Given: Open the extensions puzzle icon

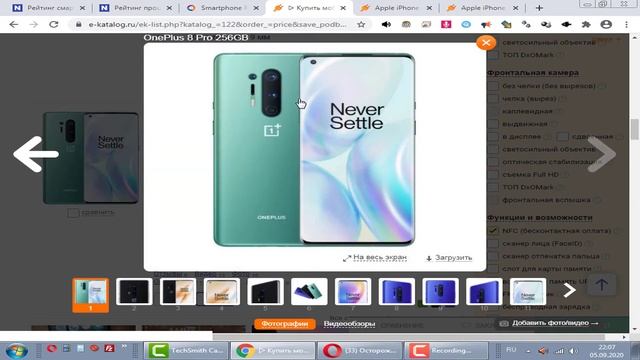Looking at the screenshot, I should tap(586, 24).
